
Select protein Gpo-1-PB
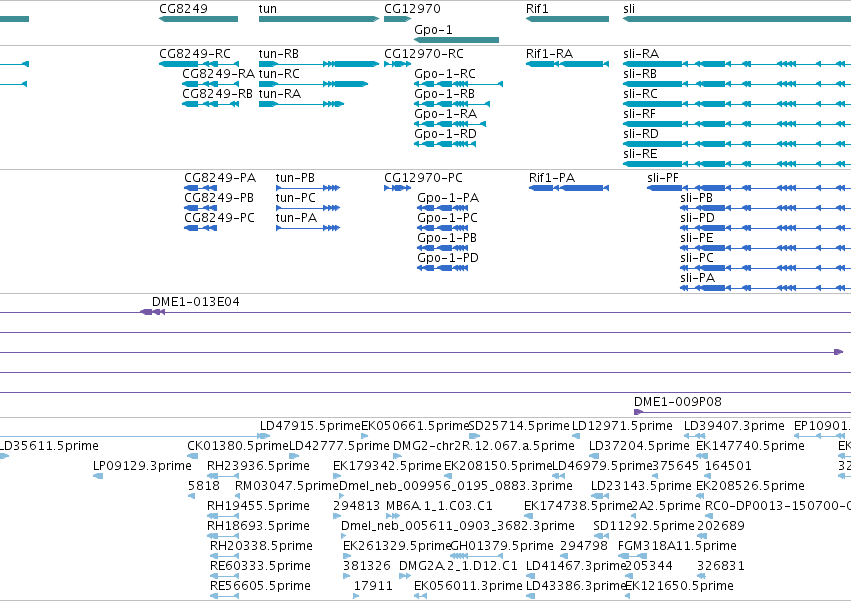click(442, 248)
